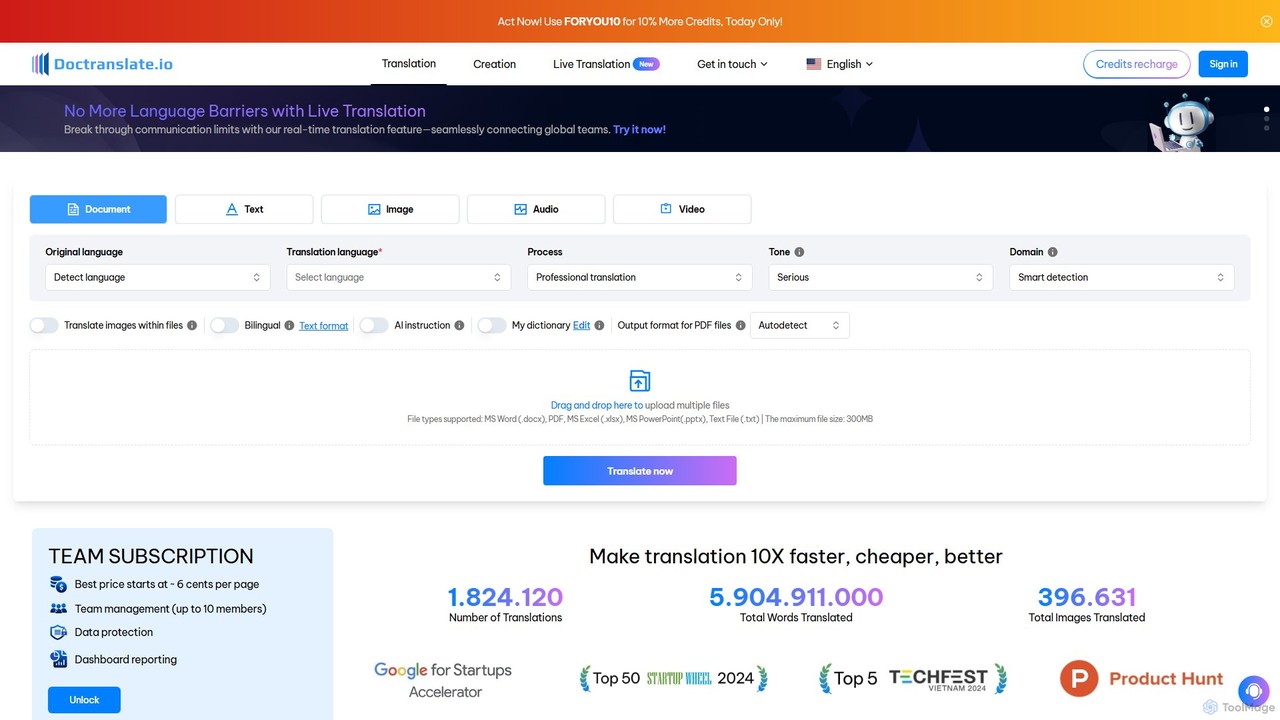Click info icon next to My dictionary Edit

[599, 325]
